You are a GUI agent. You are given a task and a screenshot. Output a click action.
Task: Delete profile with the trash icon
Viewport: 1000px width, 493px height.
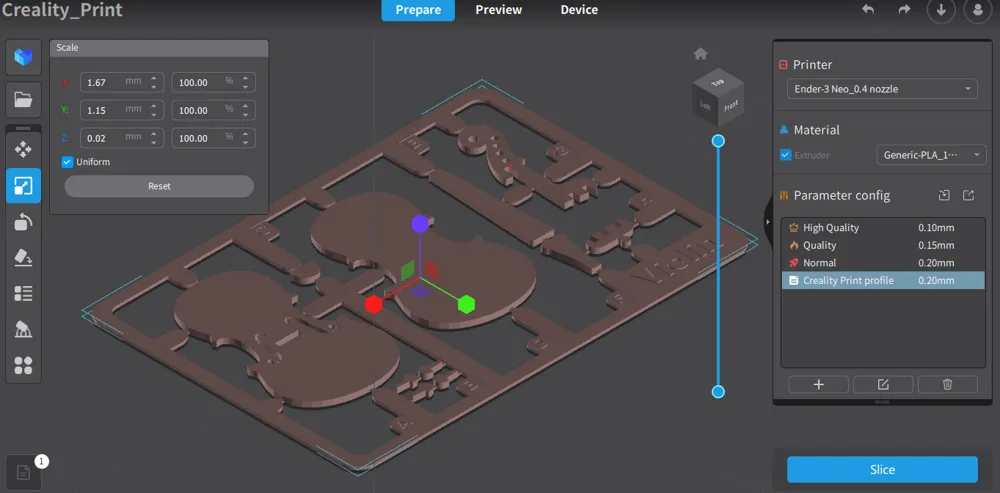[x=947, y=384]
